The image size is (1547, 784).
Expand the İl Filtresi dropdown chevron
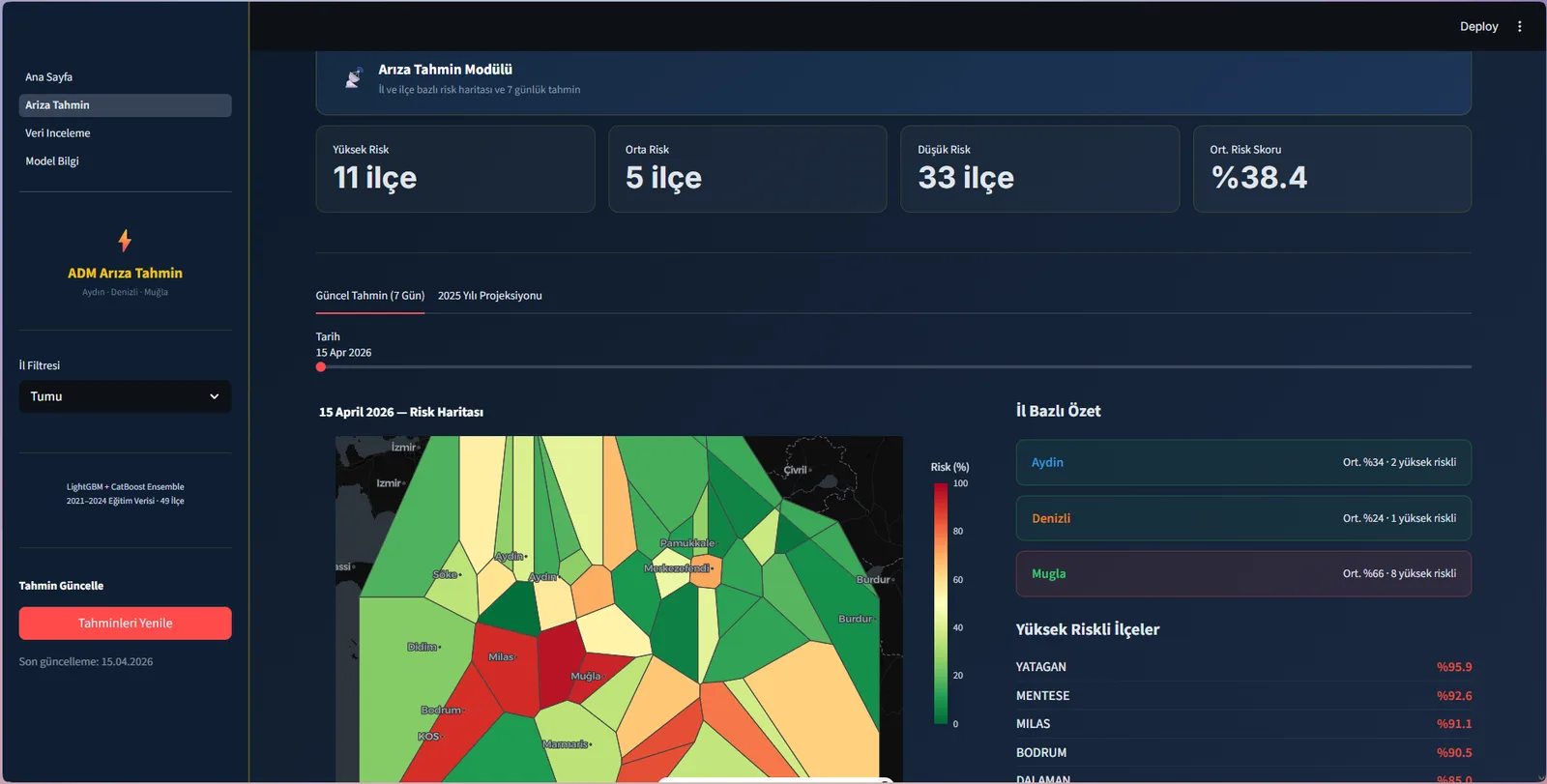pyautogui.click(x=214, y=396)
